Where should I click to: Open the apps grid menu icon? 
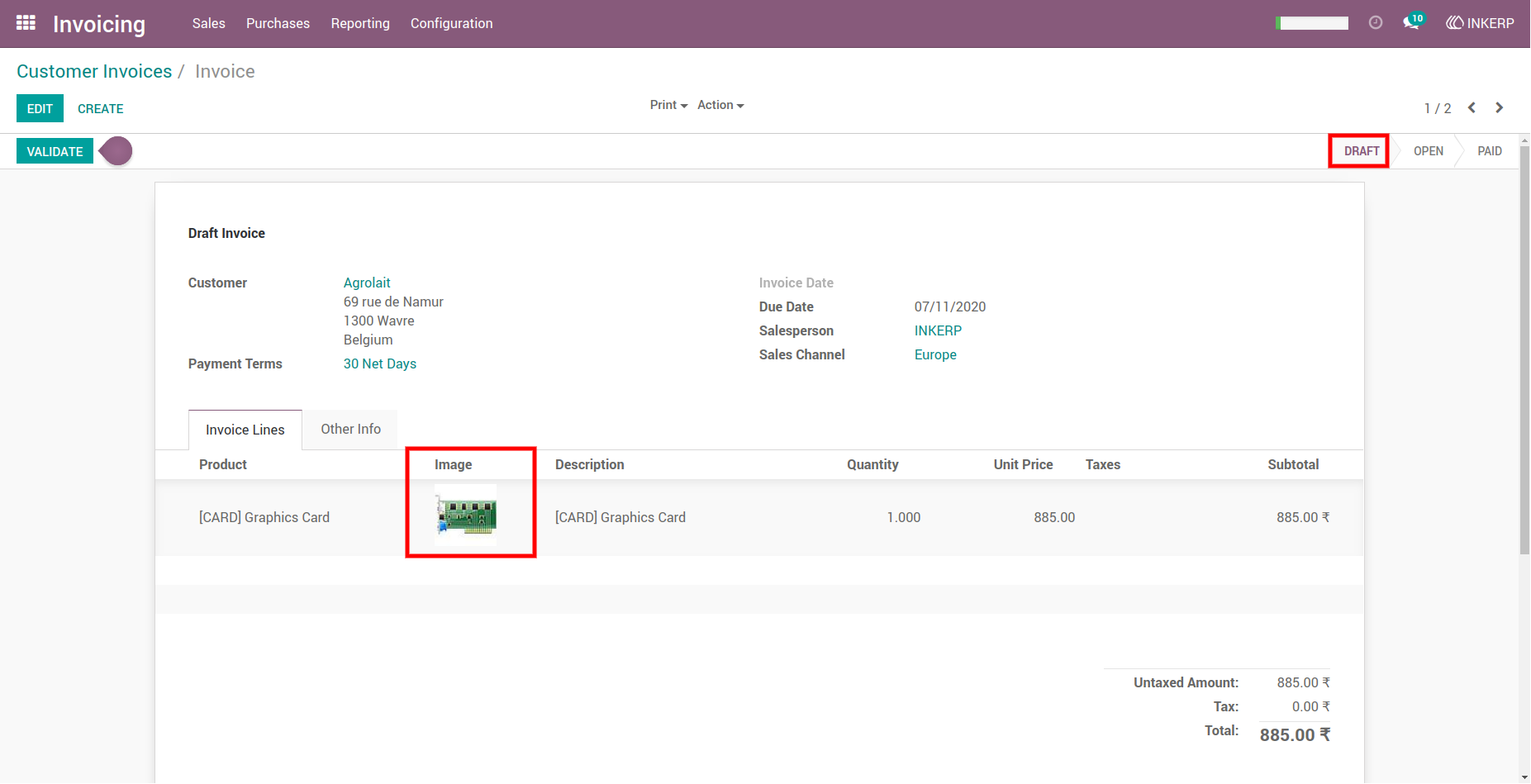[26, 23]
